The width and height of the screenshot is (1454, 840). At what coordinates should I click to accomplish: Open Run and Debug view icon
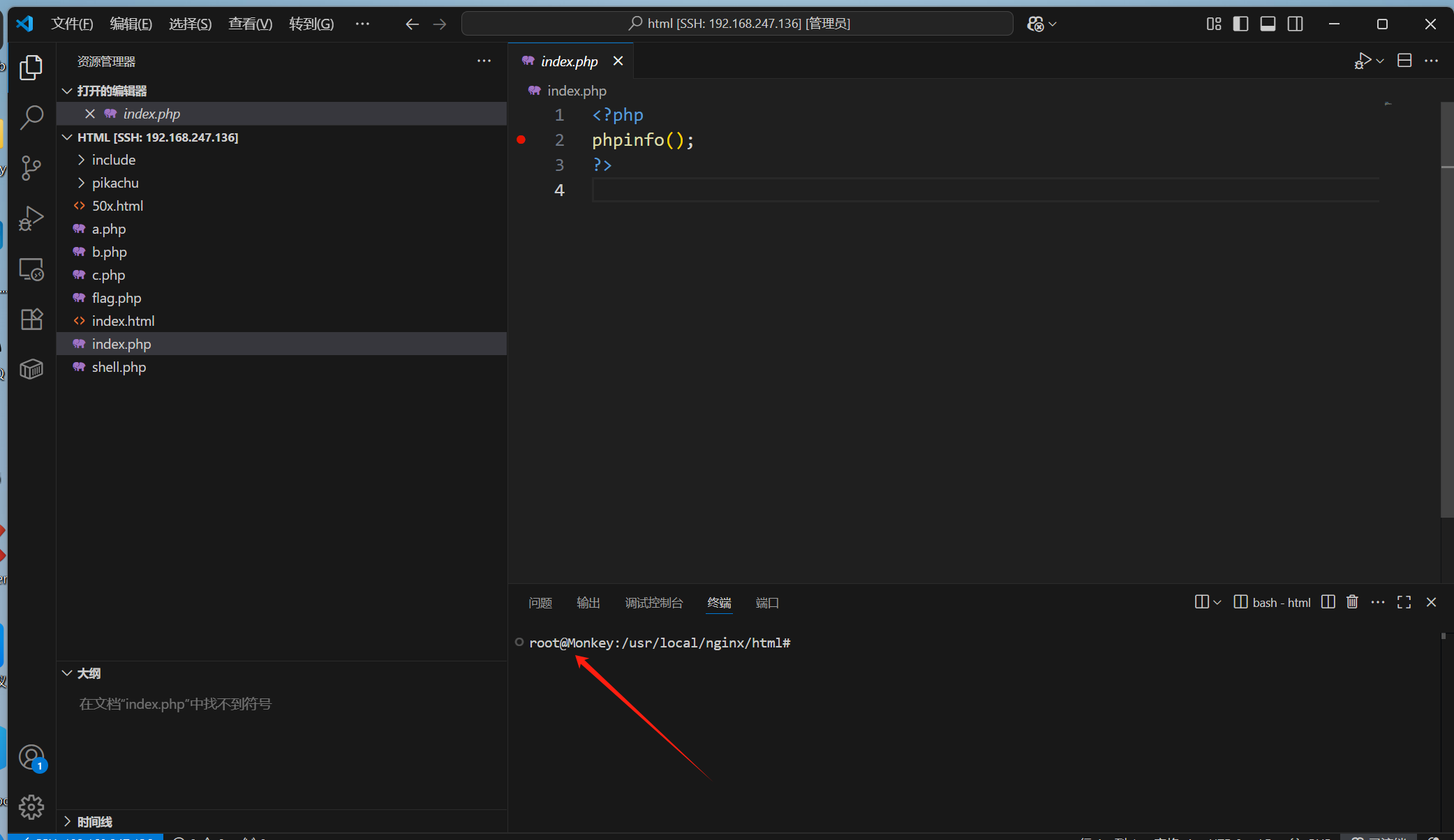pyautogui.click(x=31, y=218)
